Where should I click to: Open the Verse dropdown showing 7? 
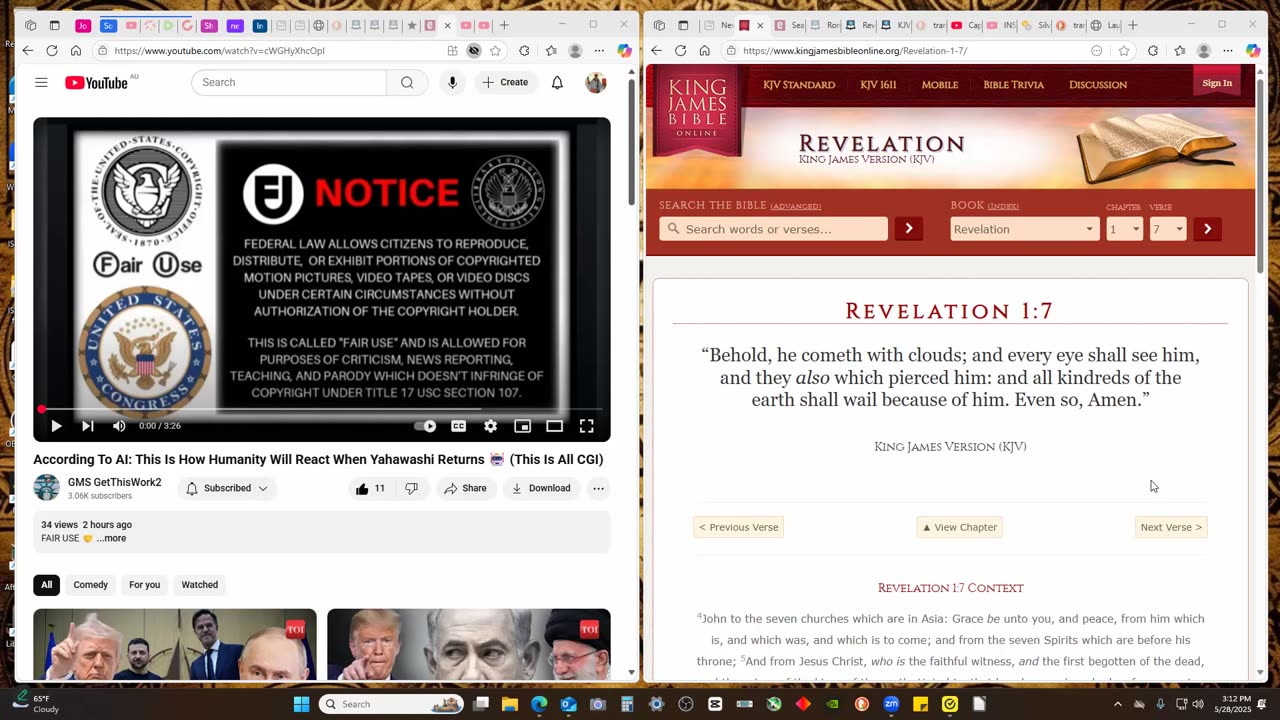click(x=1167, y=229)
